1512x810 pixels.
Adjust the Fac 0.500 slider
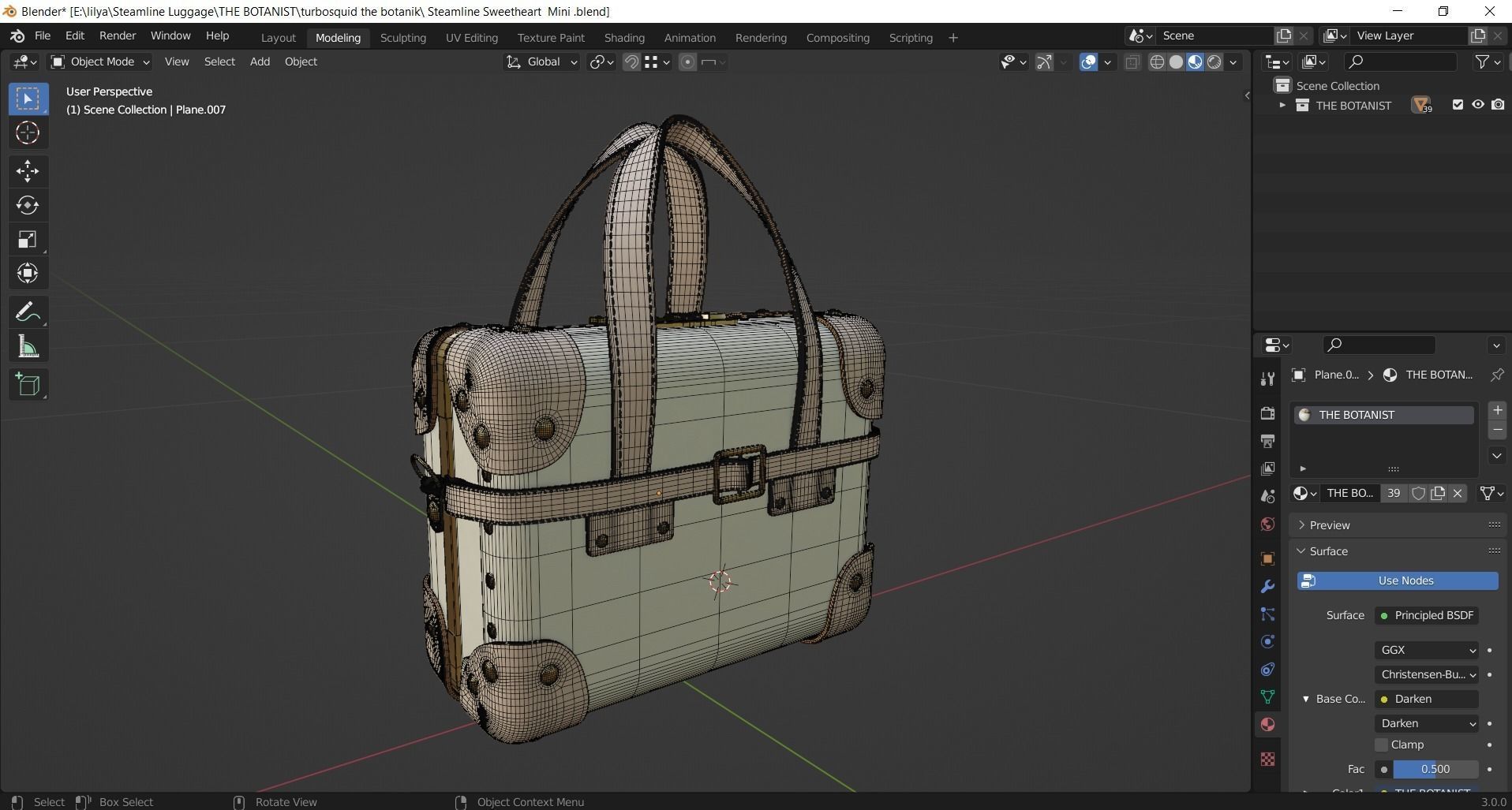pyautogui.click(x=1435, y=769)
